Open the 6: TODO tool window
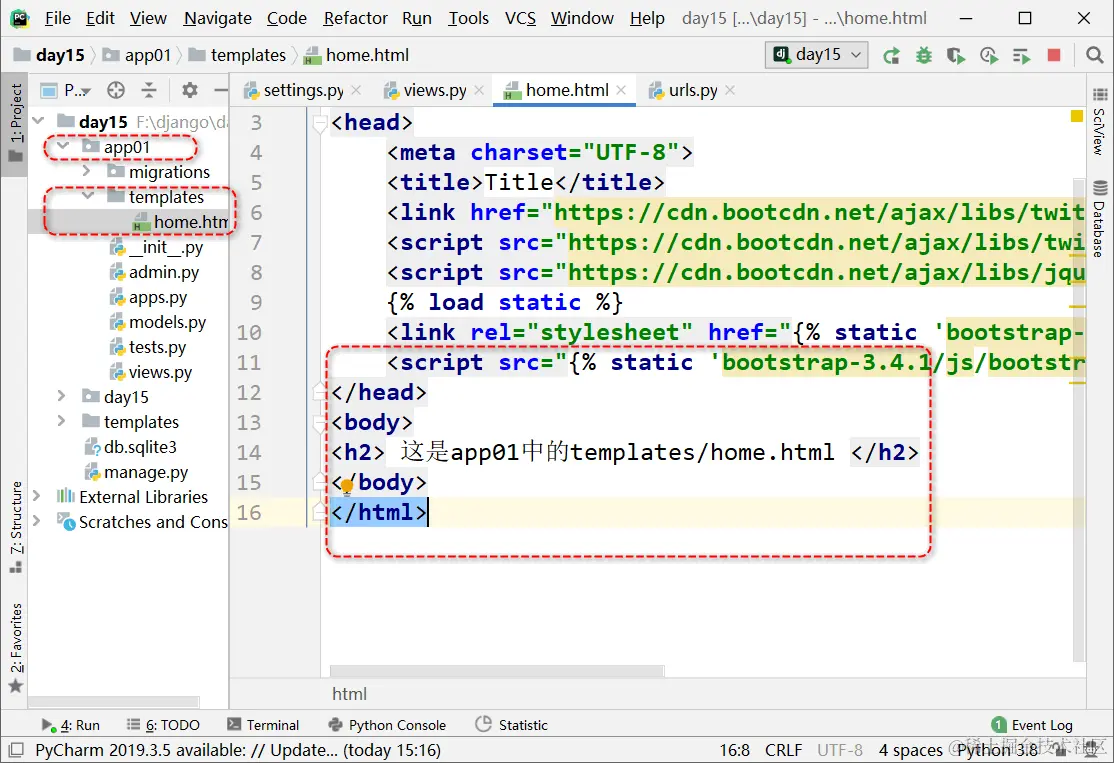This screenshot has height=763, width=1114. [163, 725]
